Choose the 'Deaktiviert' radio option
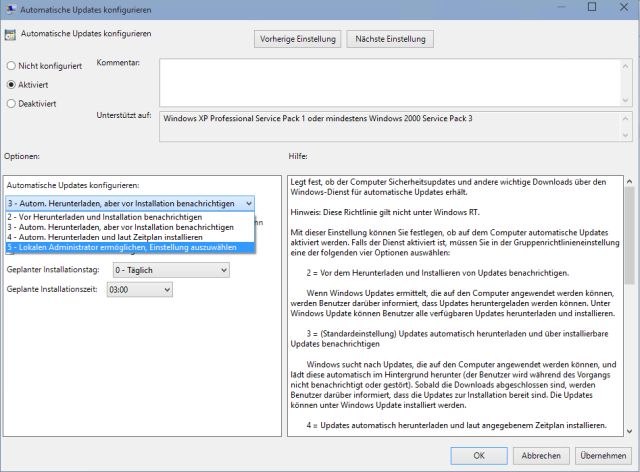The width and height of the screenshot is (640, 472). [11, 102]
